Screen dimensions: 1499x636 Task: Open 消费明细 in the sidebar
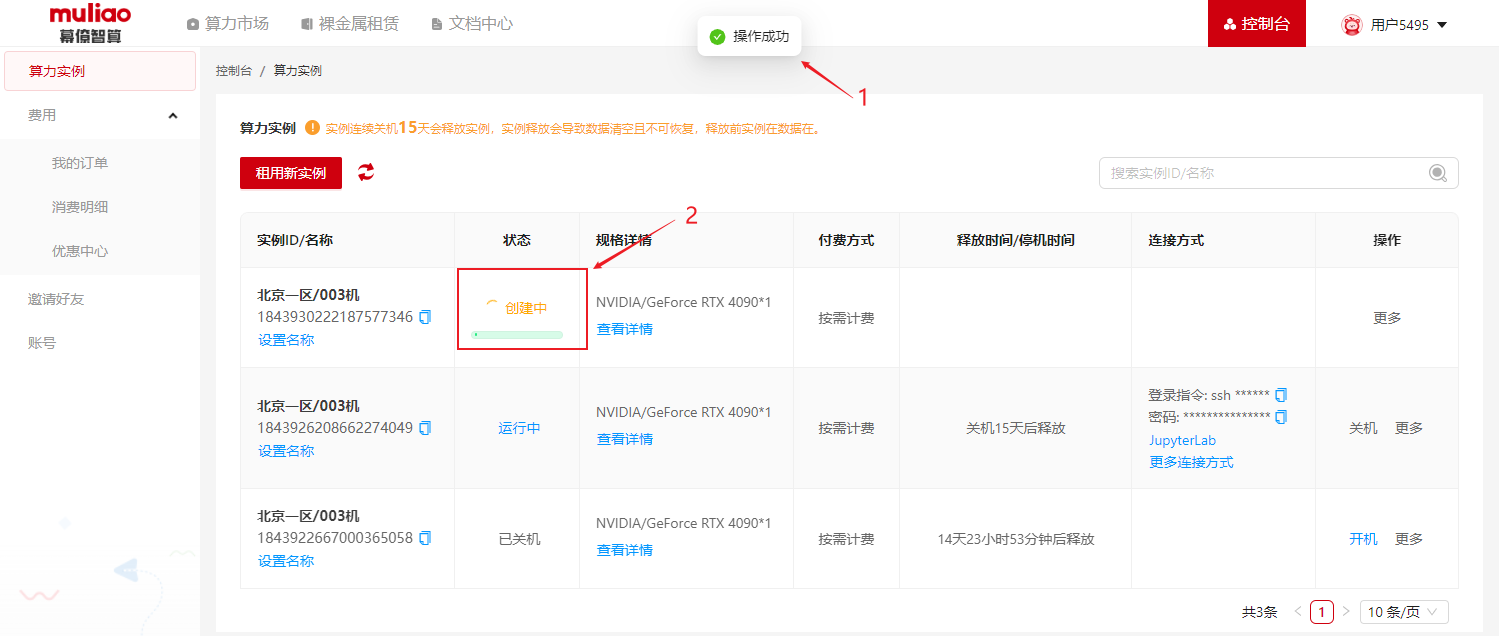tap(80, 207)
